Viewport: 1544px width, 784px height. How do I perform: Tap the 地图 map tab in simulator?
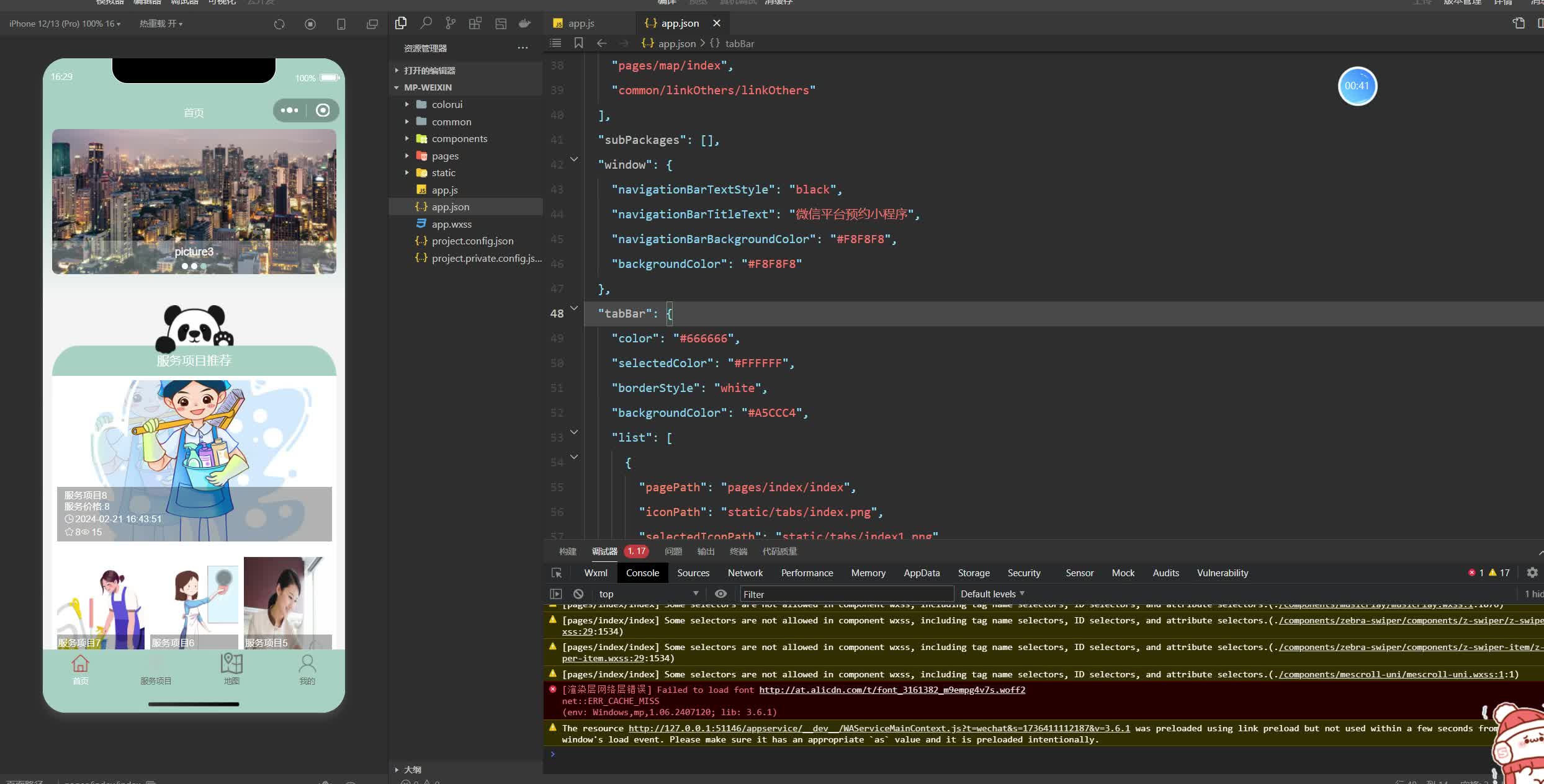pos(231,669)
